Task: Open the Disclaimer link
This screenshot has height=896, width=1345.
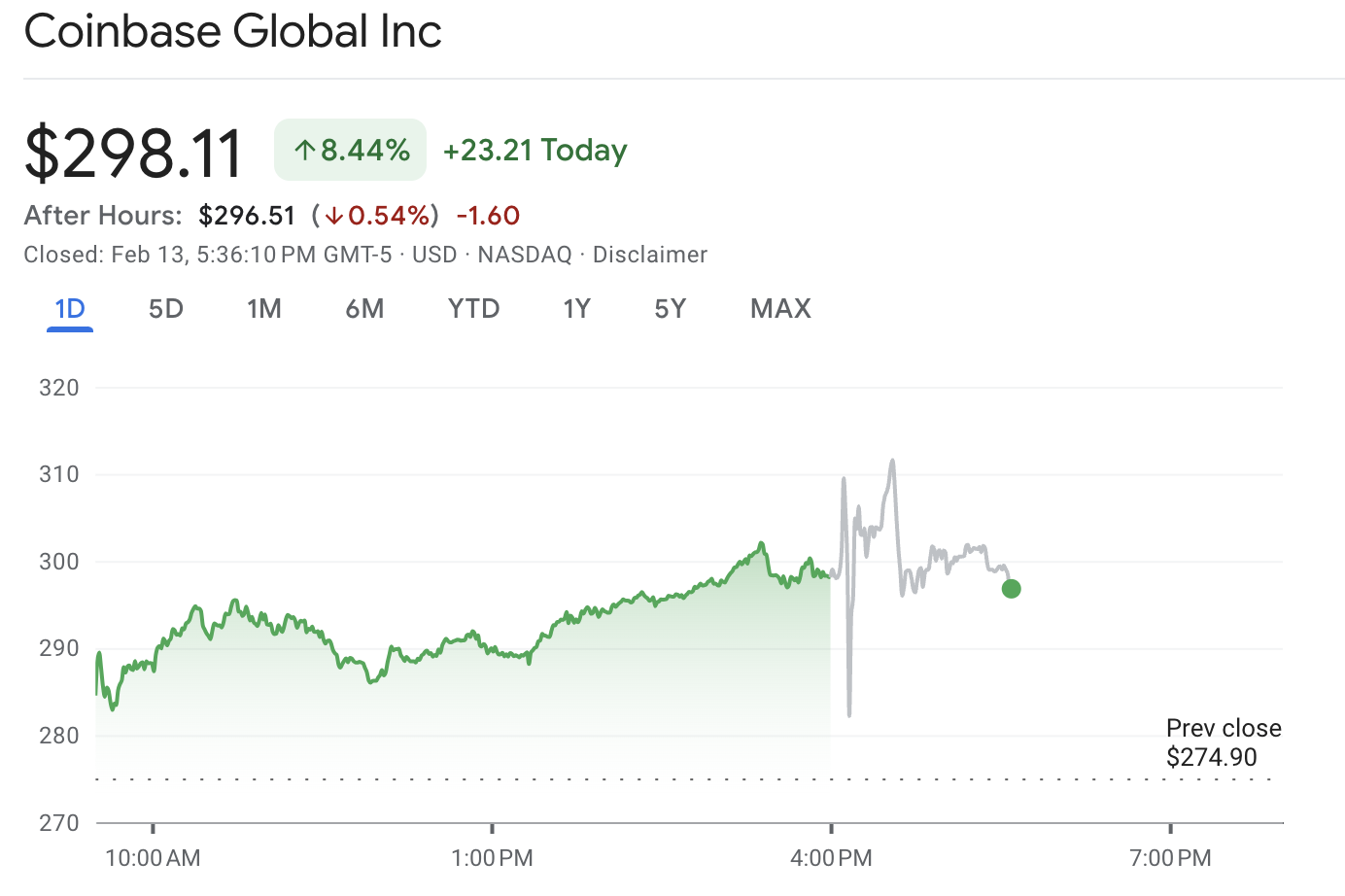Action: tap(650, 255)
